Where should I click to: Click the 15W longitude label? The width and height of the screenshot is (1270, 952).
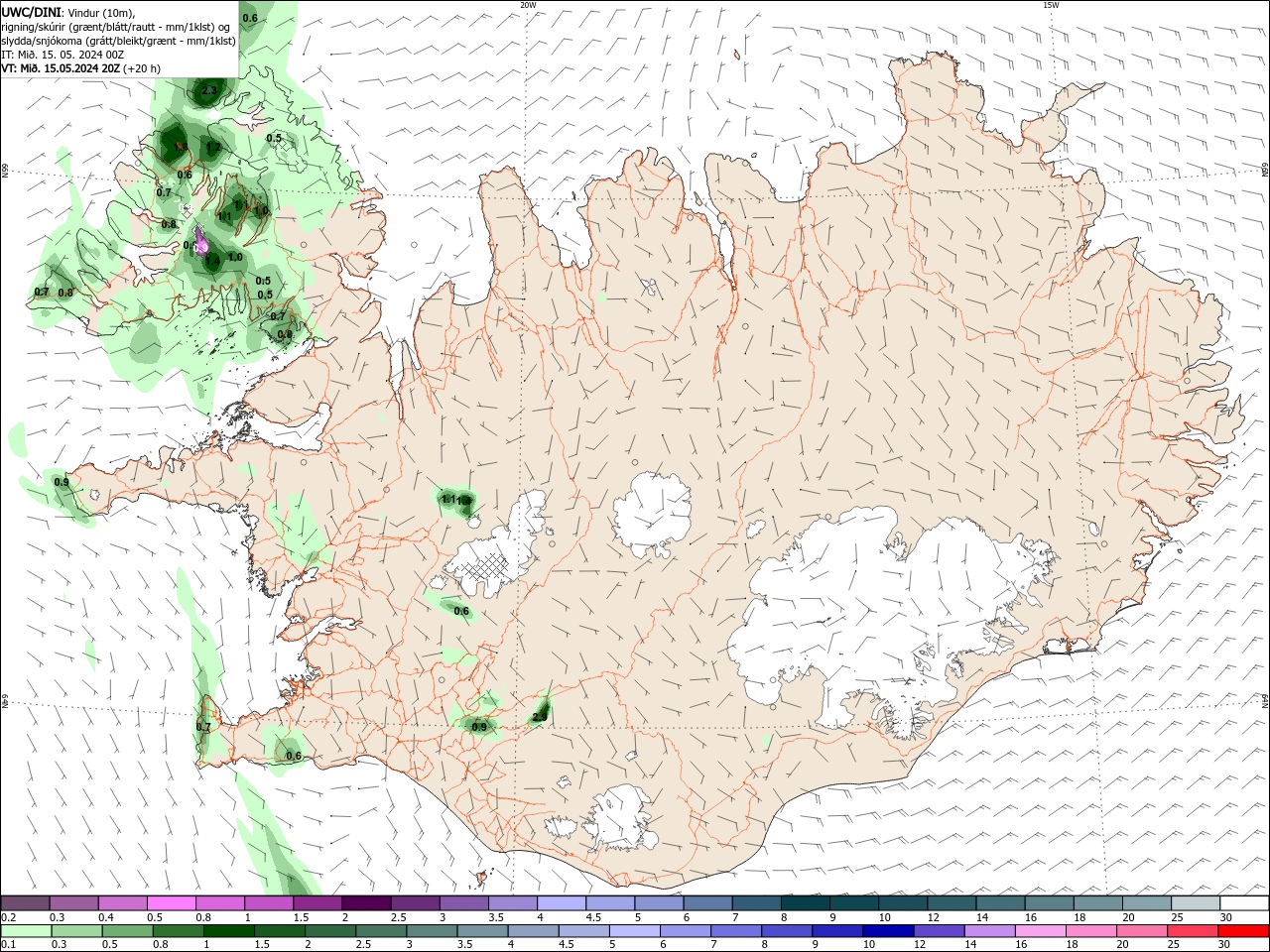[x=1051, y=5]
